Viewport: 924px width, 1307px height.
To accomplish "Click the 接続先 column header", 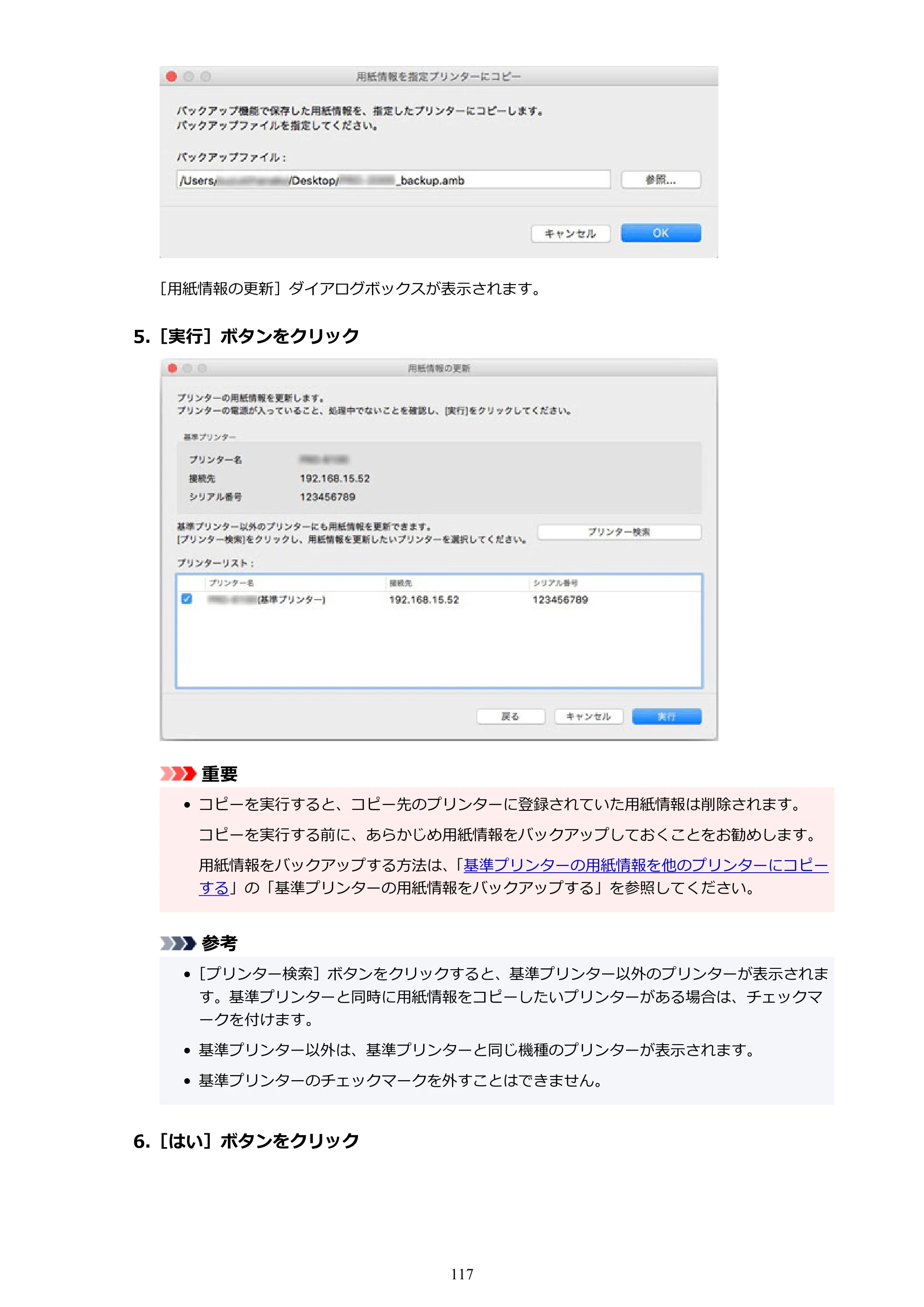I will 400,583.
